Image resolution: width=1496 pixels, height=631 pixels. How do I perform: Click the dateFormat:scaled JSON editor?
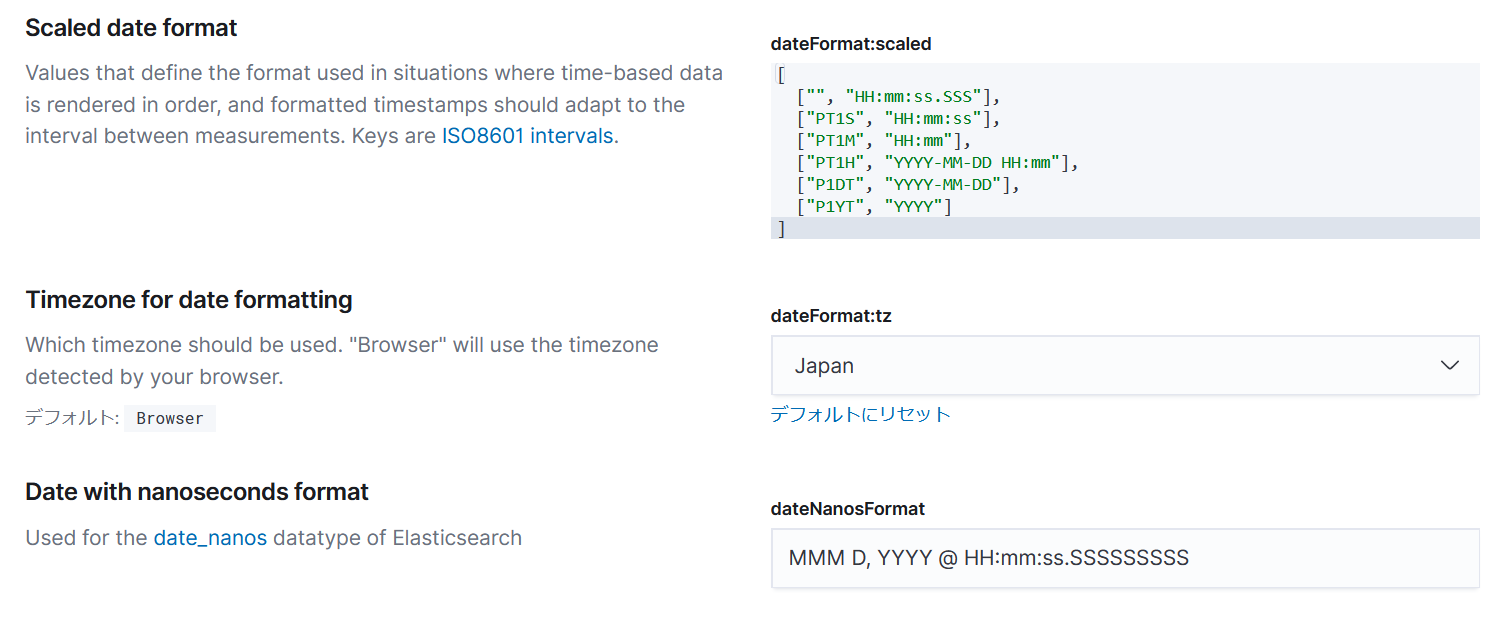(1124, 150)
